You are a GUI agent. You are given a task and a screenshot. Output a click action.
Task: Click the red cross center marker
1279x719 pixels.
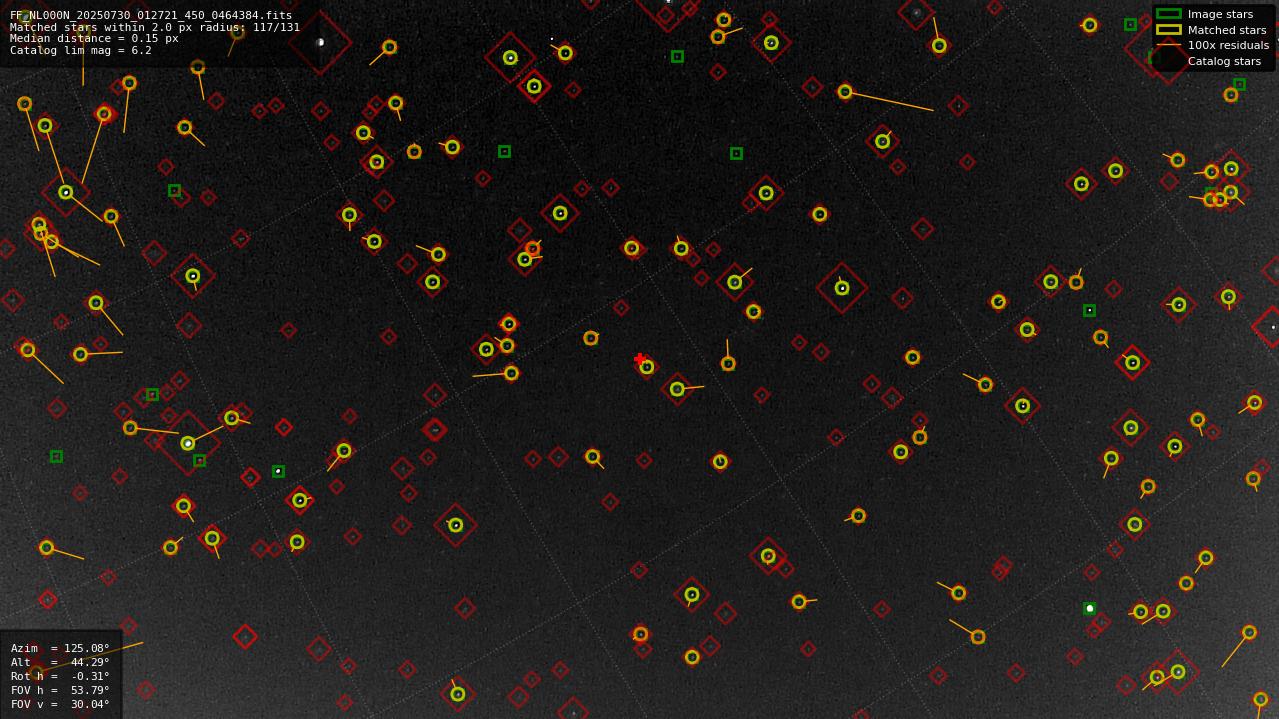(x=640, y=359)
